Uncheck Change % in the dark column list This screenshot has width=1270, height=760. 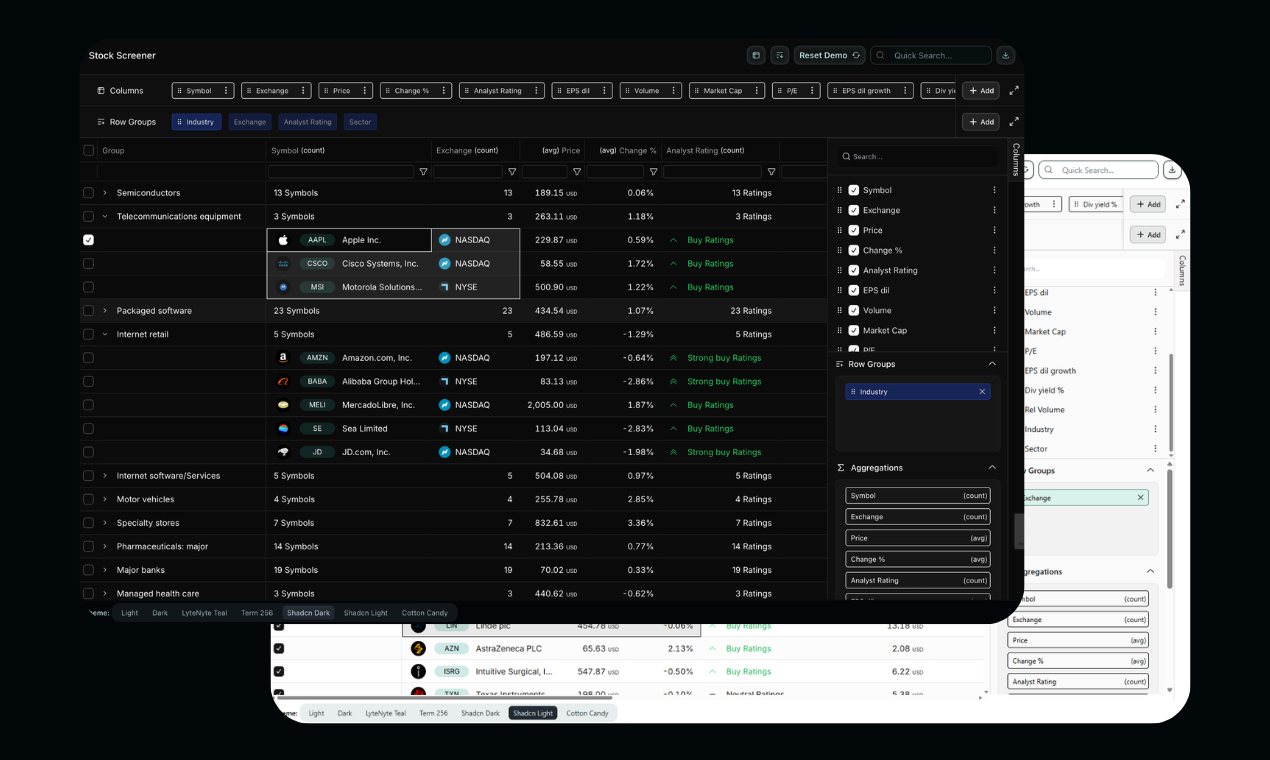click(854, 250)
